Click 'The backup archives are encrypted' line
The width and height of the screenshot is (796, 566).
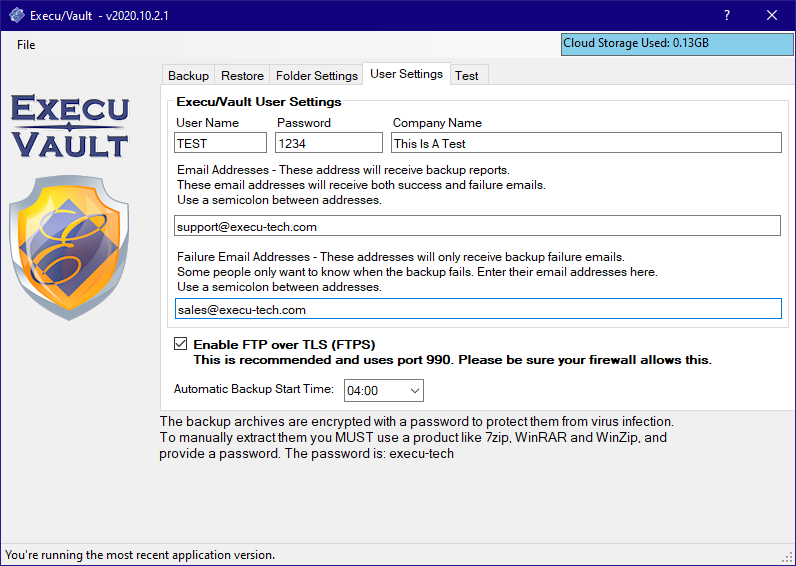(416, 421)
